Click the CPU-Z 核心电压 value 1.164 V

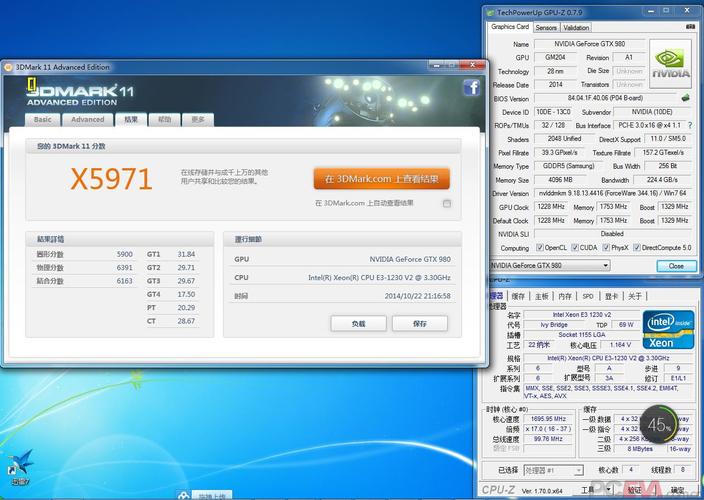click(x=620, y=345)
